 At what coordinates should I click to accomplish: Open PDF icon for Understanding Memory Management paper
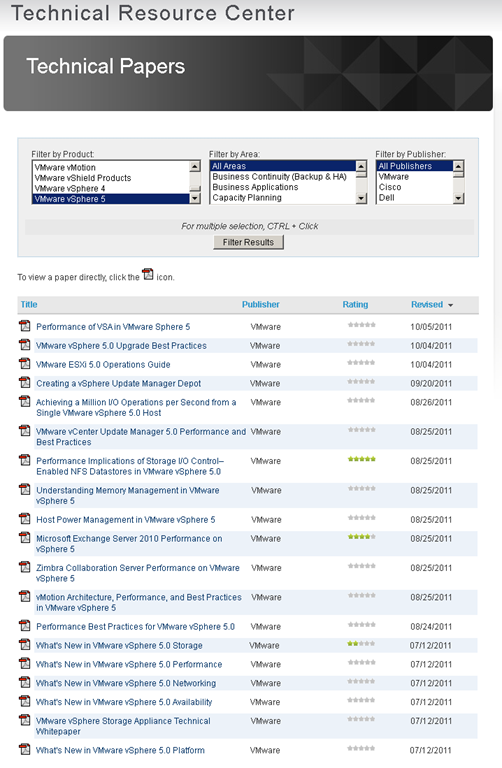(24, 490)
